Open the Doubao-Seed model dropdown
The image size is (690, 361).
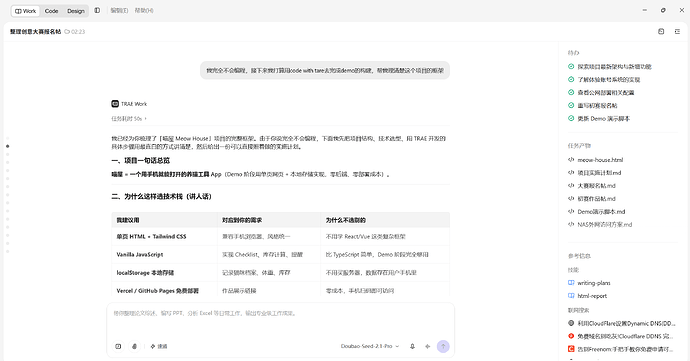coord(370,346)
